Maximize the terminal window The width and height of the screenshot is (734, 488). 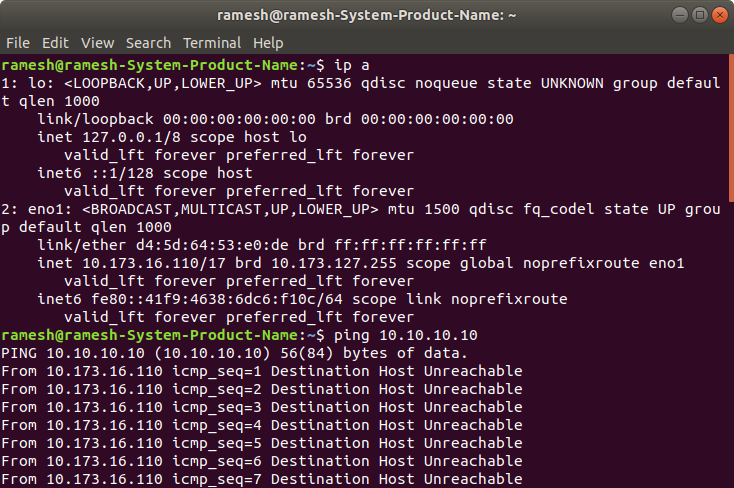click(x=700, y=15)
